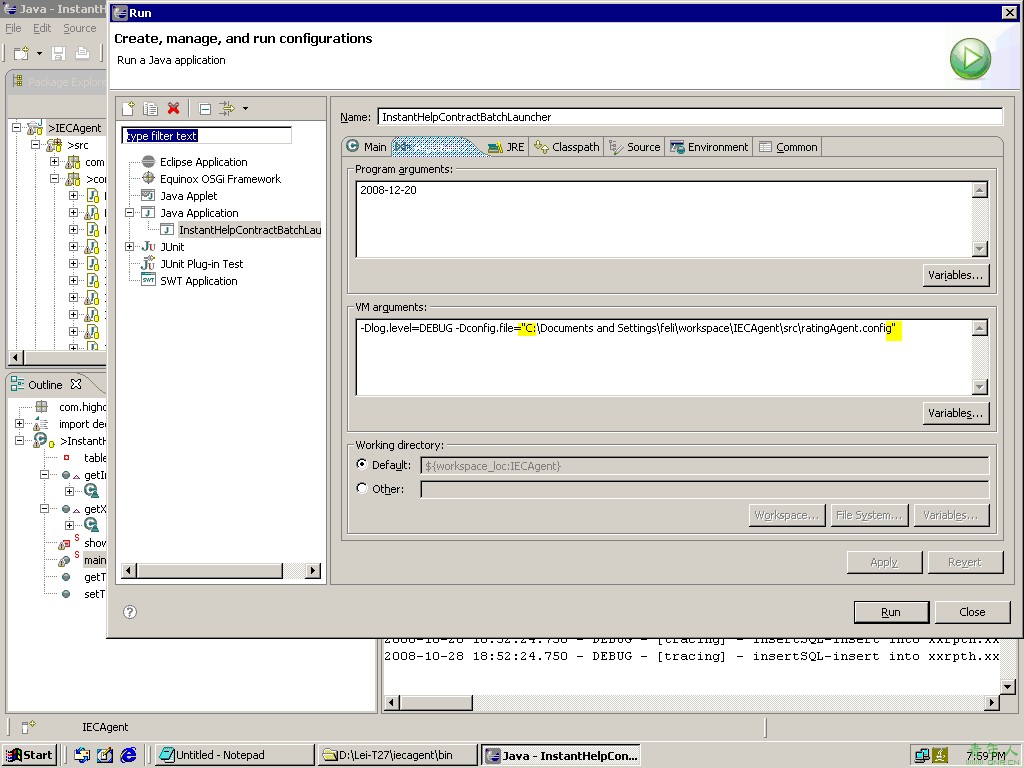Image resolution: width=1024 pixels, height=768 pixels.
Task: Click New wizard icon in Eclipse toolbar
Action: coord(21,53)
